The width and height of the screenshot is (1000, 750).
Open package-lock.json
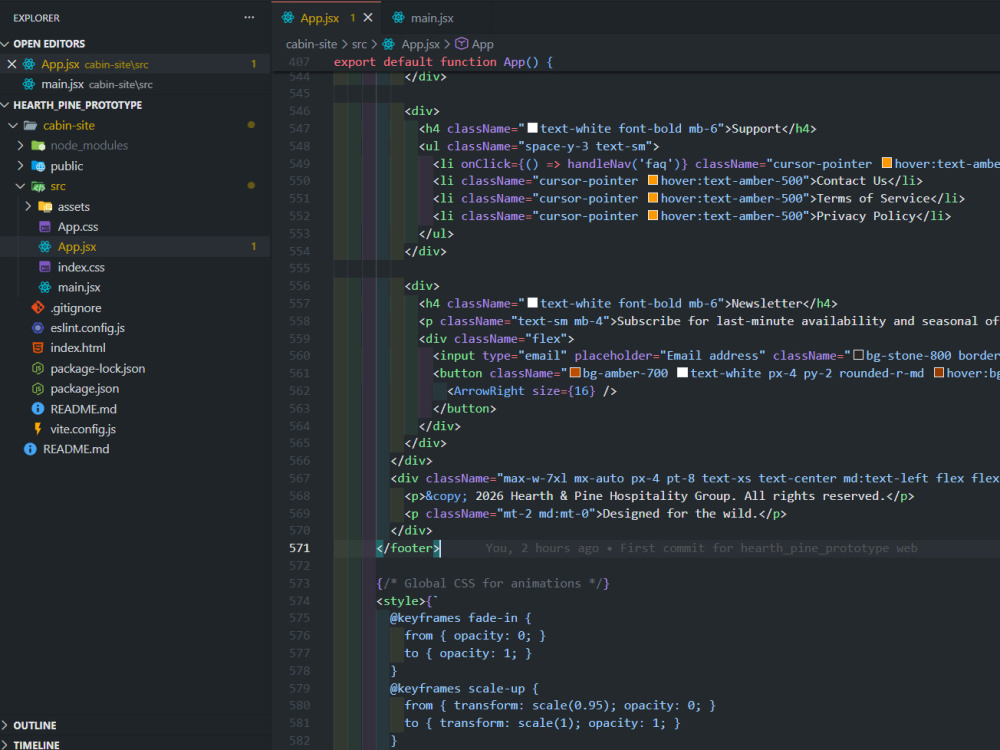coord(98,368)
